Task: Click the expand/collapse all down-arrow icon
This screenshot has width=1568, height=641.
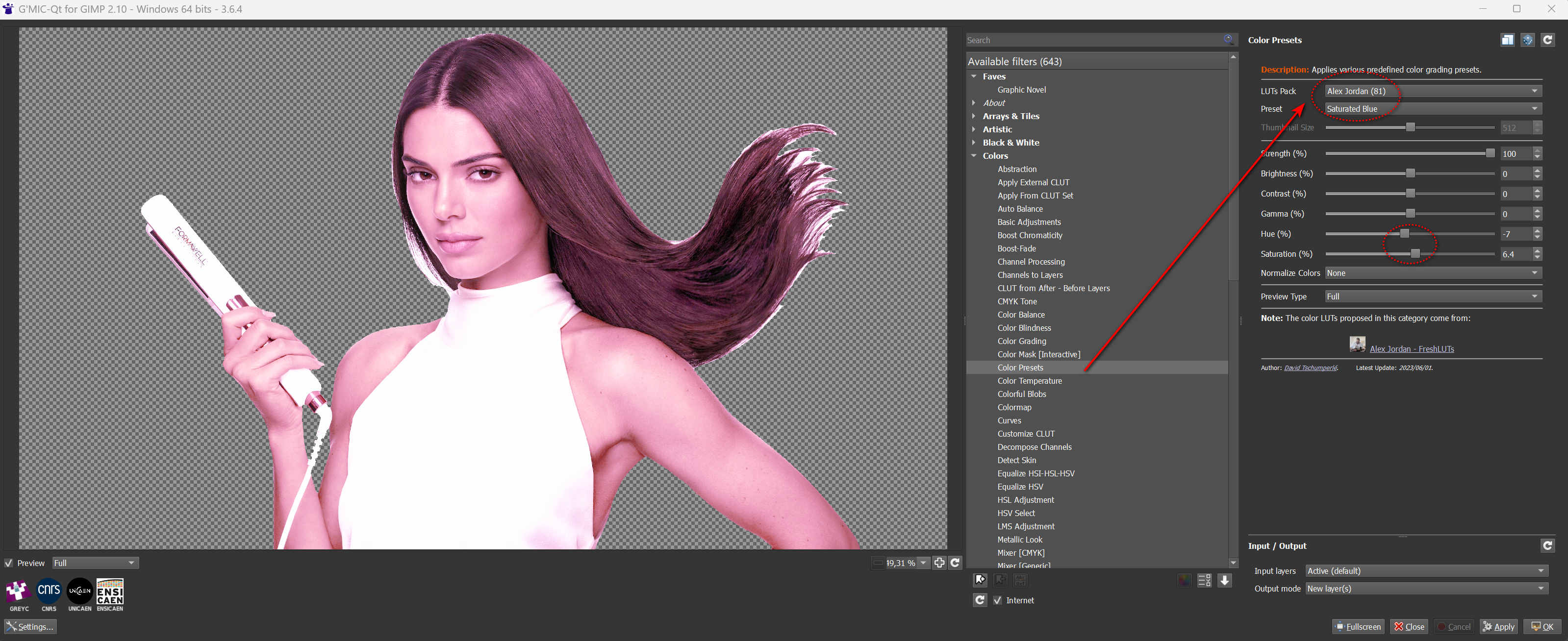Action: 1224,580
